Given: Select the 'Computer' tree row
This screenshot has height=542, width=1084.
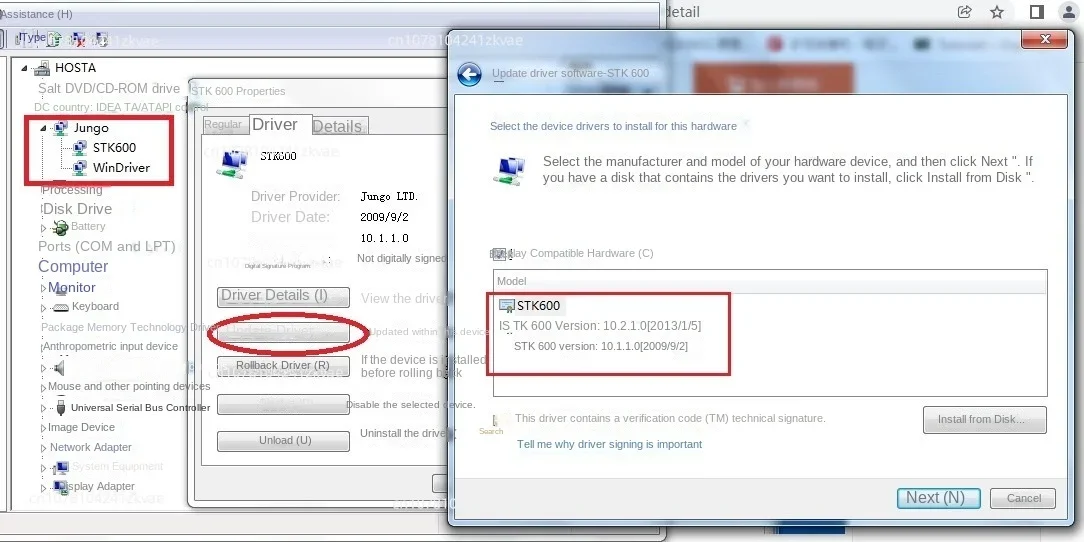Looking at the screenshot, I should [x=73, y=267].
